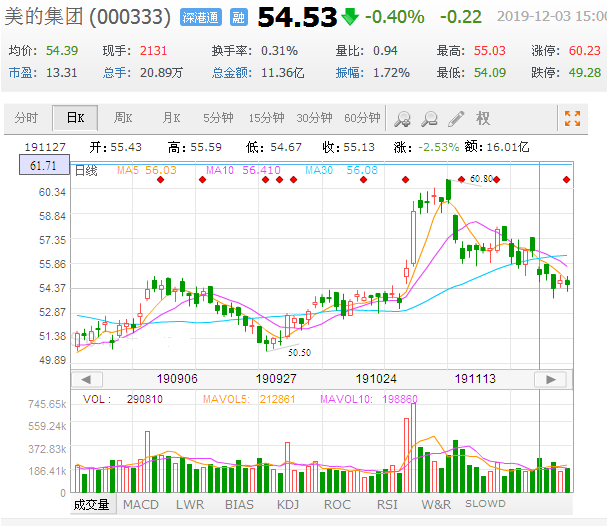The image size is (613, 526).
Task: Click the MAVOL10 198860 legend
Action: (369, 399)
